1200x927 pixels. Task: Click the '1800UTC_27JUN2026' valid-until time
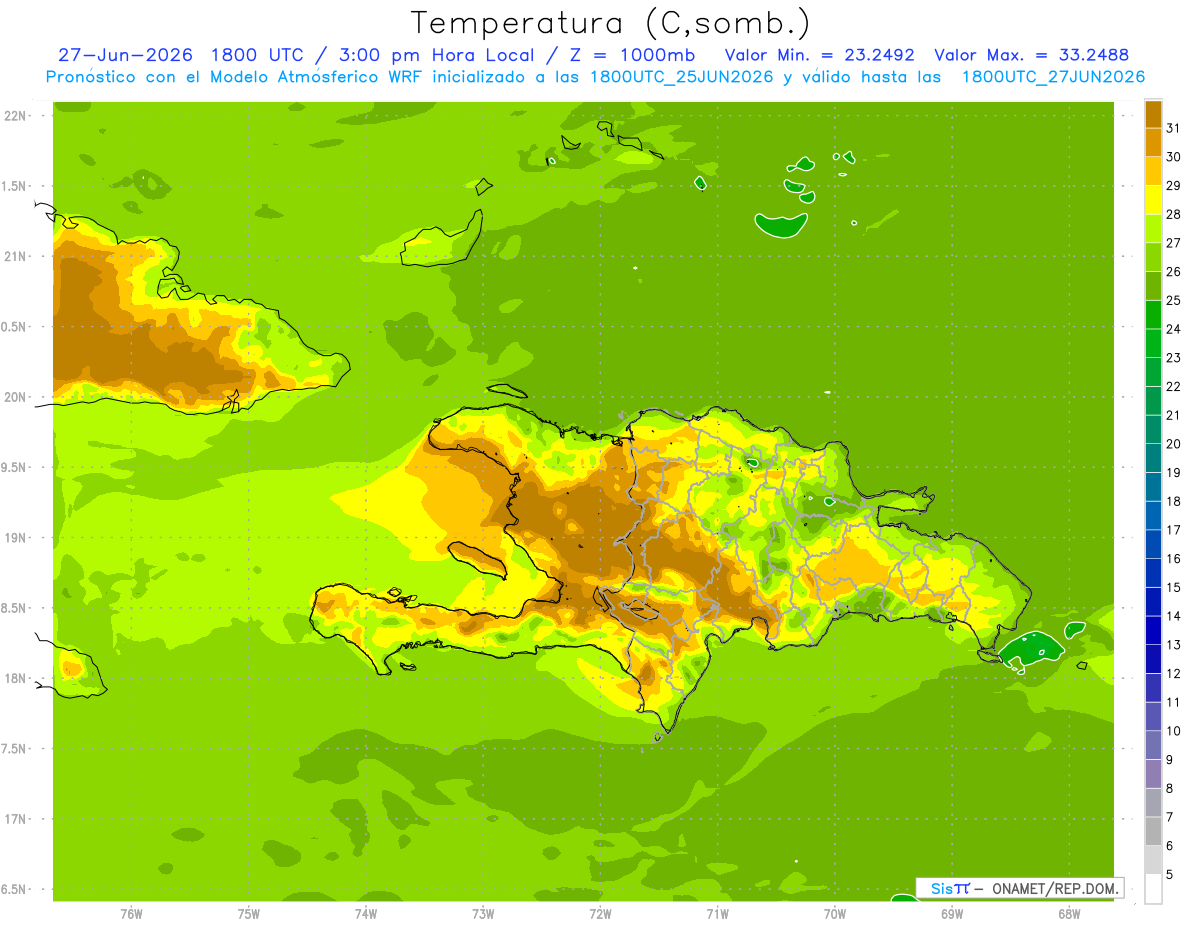pyautogui.click(x=1053, y=77)
